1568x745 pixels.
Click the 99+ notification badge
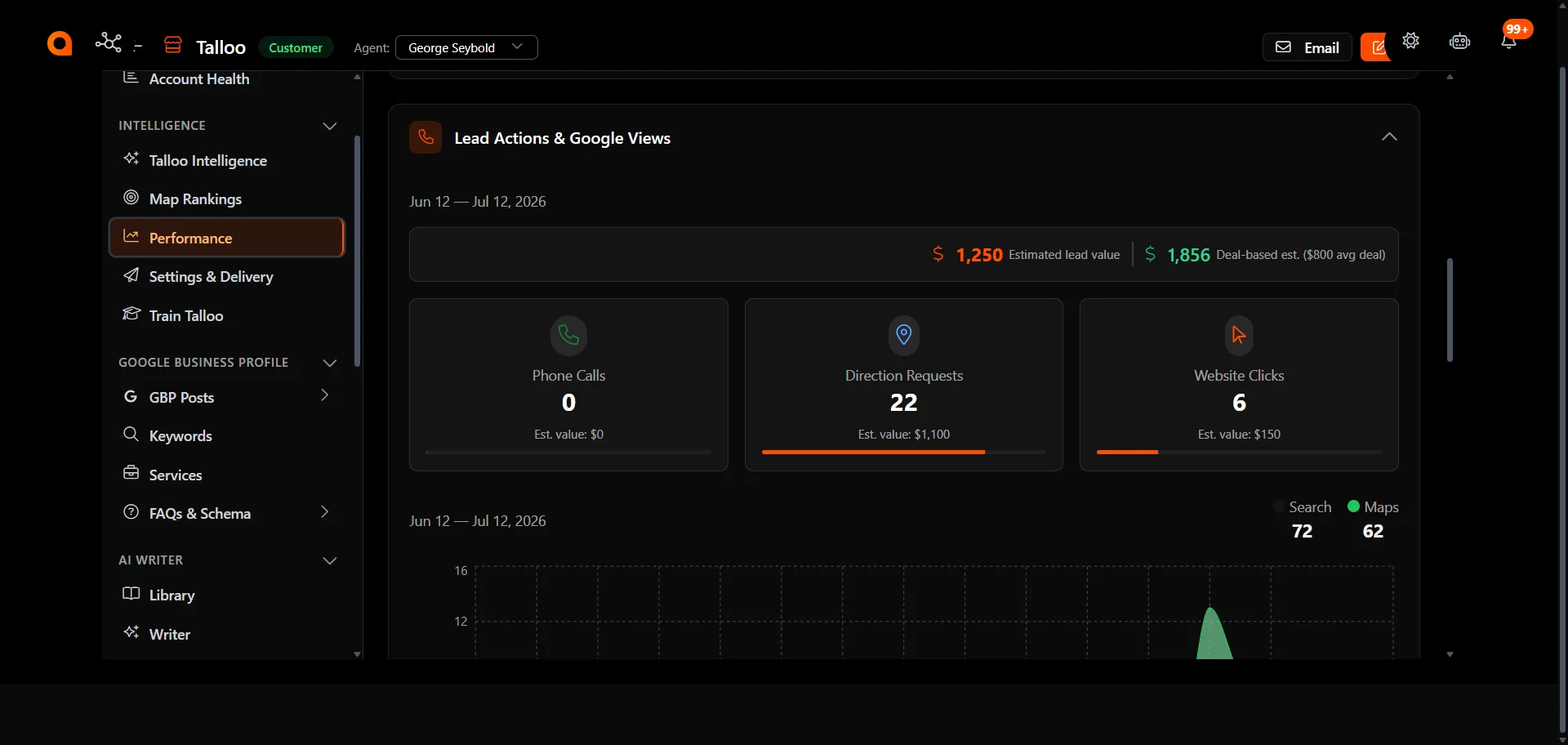(x=1517, y=29)
